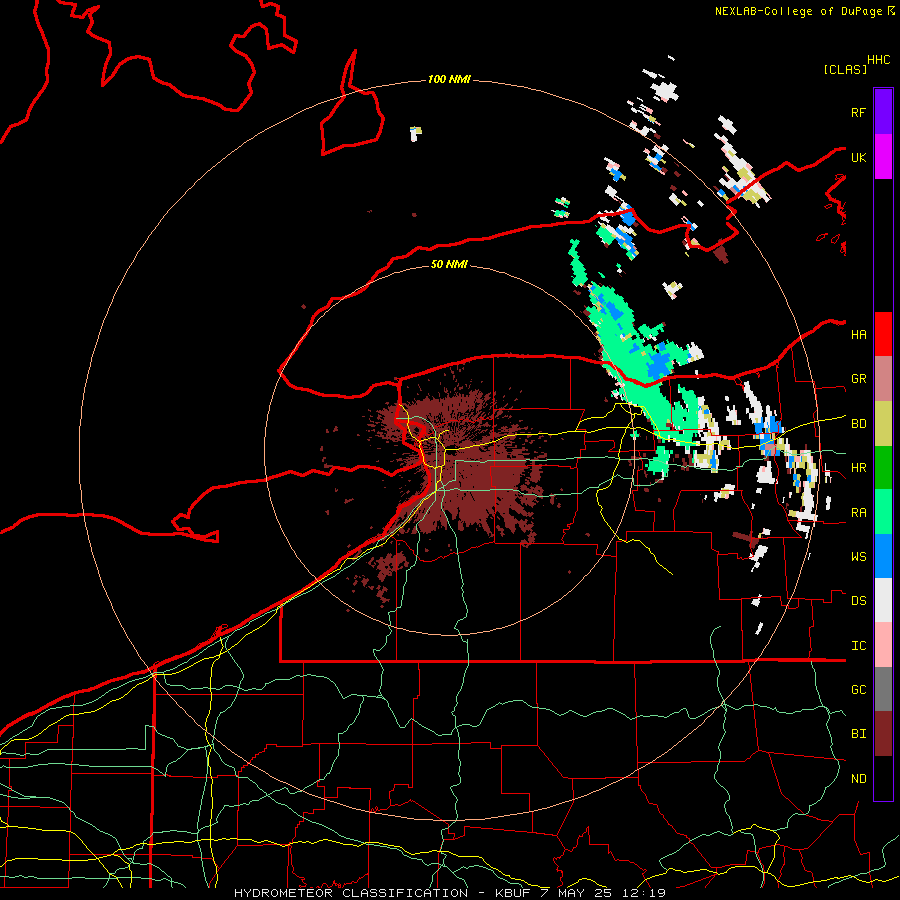
Task: Click the DS white legend swatch
Action: 883,600
